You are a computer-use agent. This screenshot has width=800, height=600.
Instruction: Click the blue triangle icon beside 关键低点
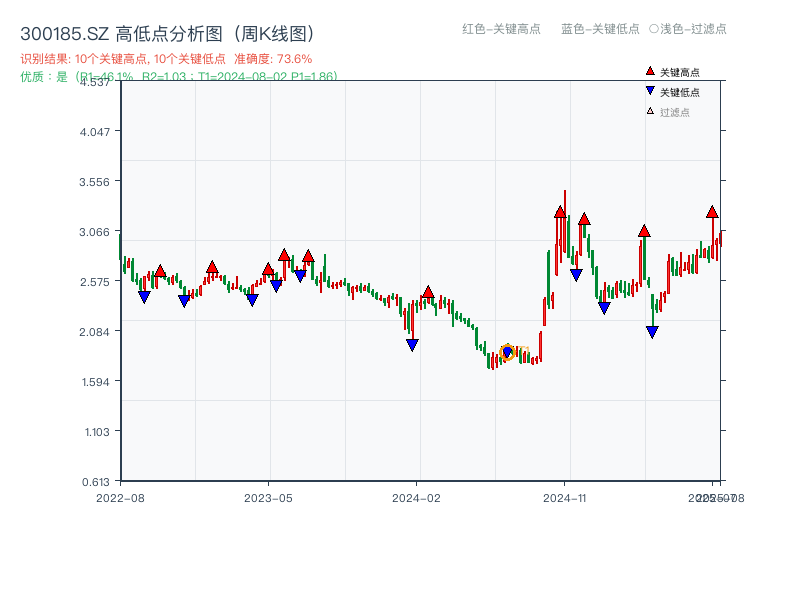click(650, 92)
